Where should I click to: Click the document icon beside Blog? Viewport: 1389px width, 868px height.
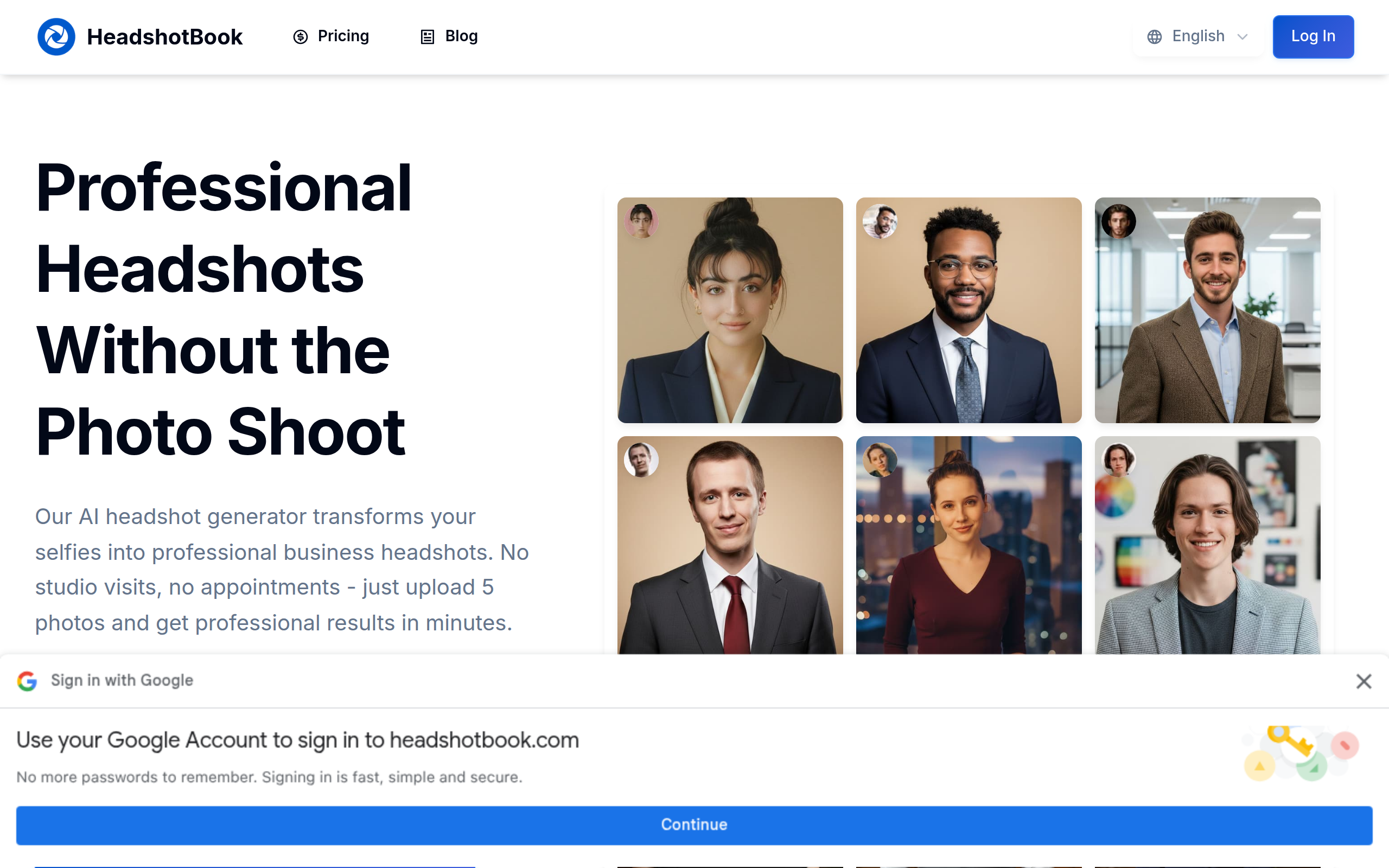(x=427, y=36)
